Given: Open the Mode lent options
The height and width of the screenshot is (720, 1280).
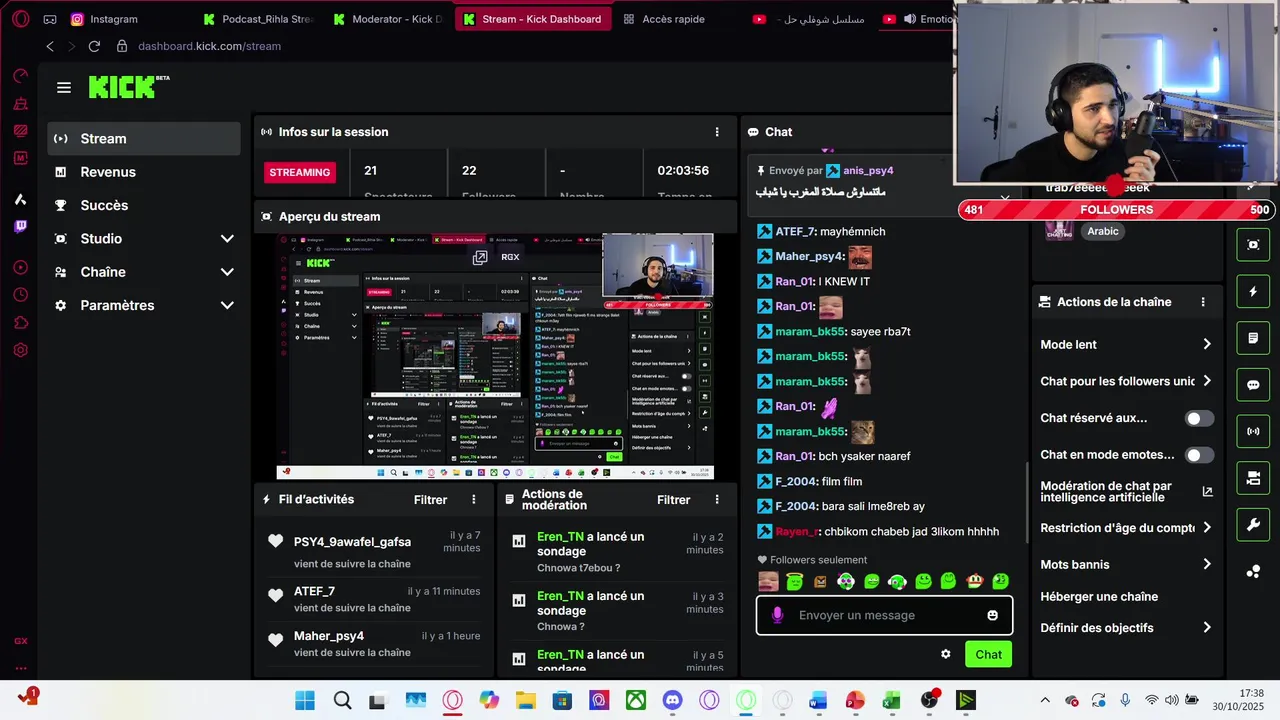Looking at the screenshot, I should pyautogui.click(x=1126, y=344).
